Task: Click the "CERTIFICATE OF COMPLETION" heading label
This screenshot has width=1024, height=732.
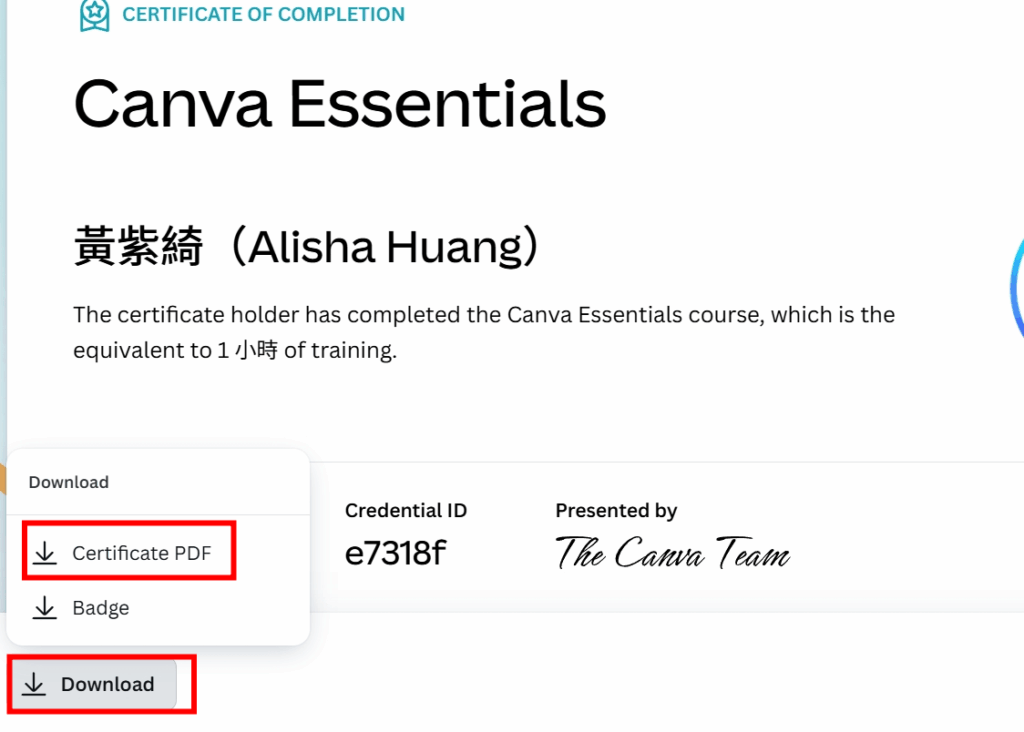Action: pos(263,15)
